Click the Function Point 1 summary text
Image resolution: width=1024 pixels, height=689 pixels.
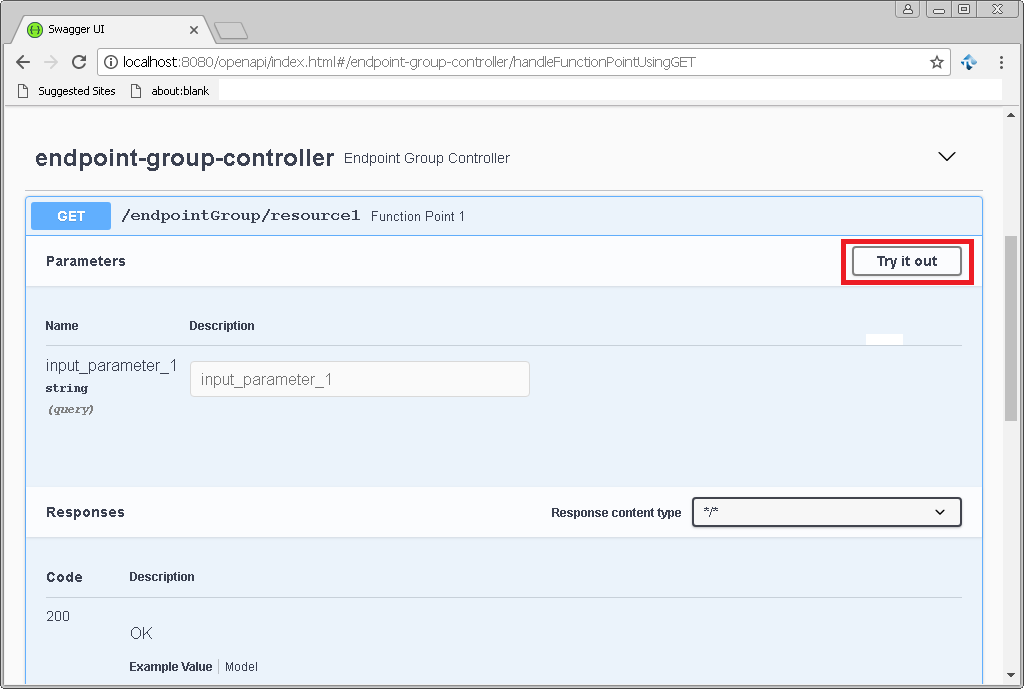pos(418,216)
